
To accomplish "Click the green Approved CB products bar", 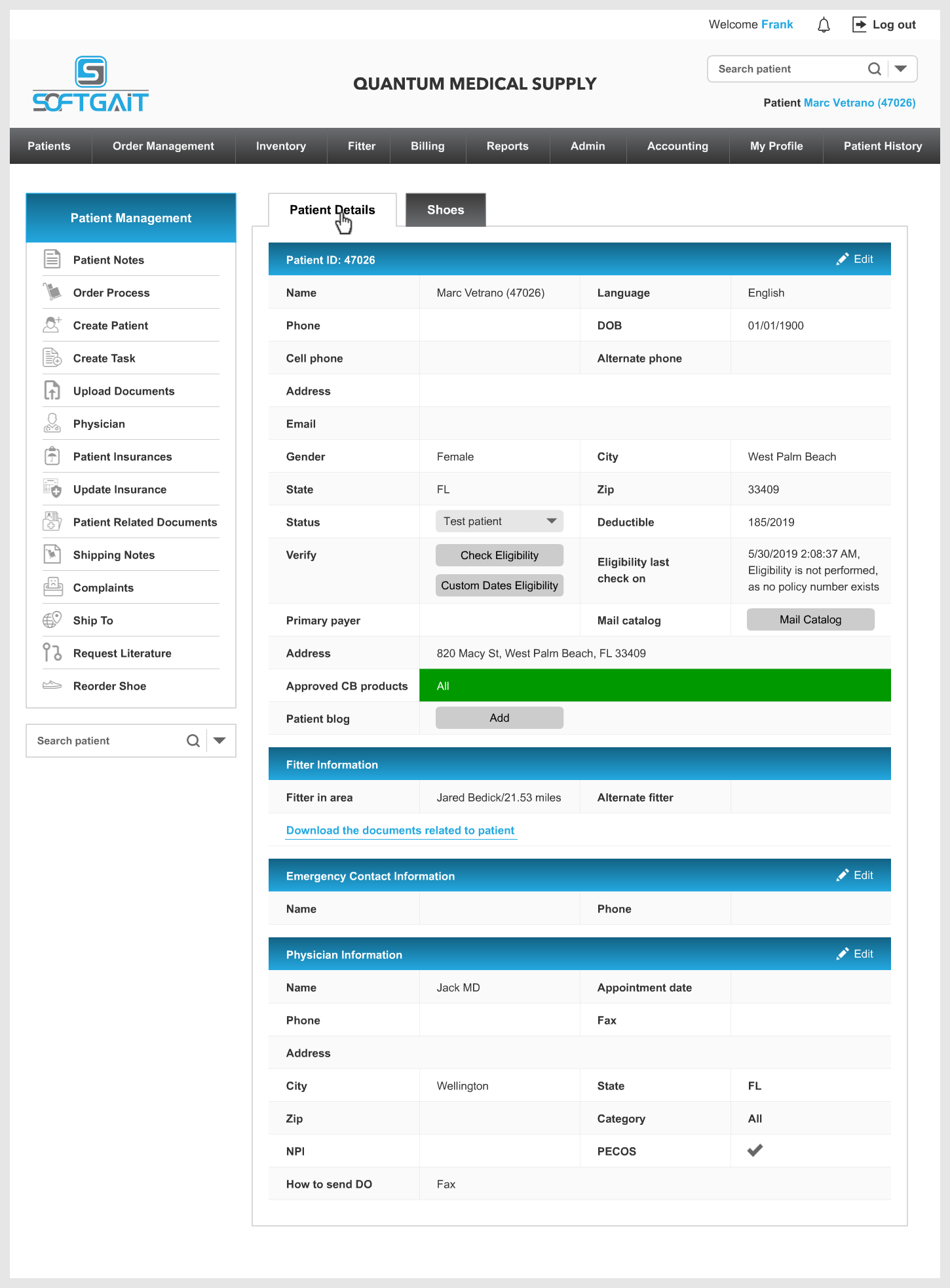I will pos(655,686).
